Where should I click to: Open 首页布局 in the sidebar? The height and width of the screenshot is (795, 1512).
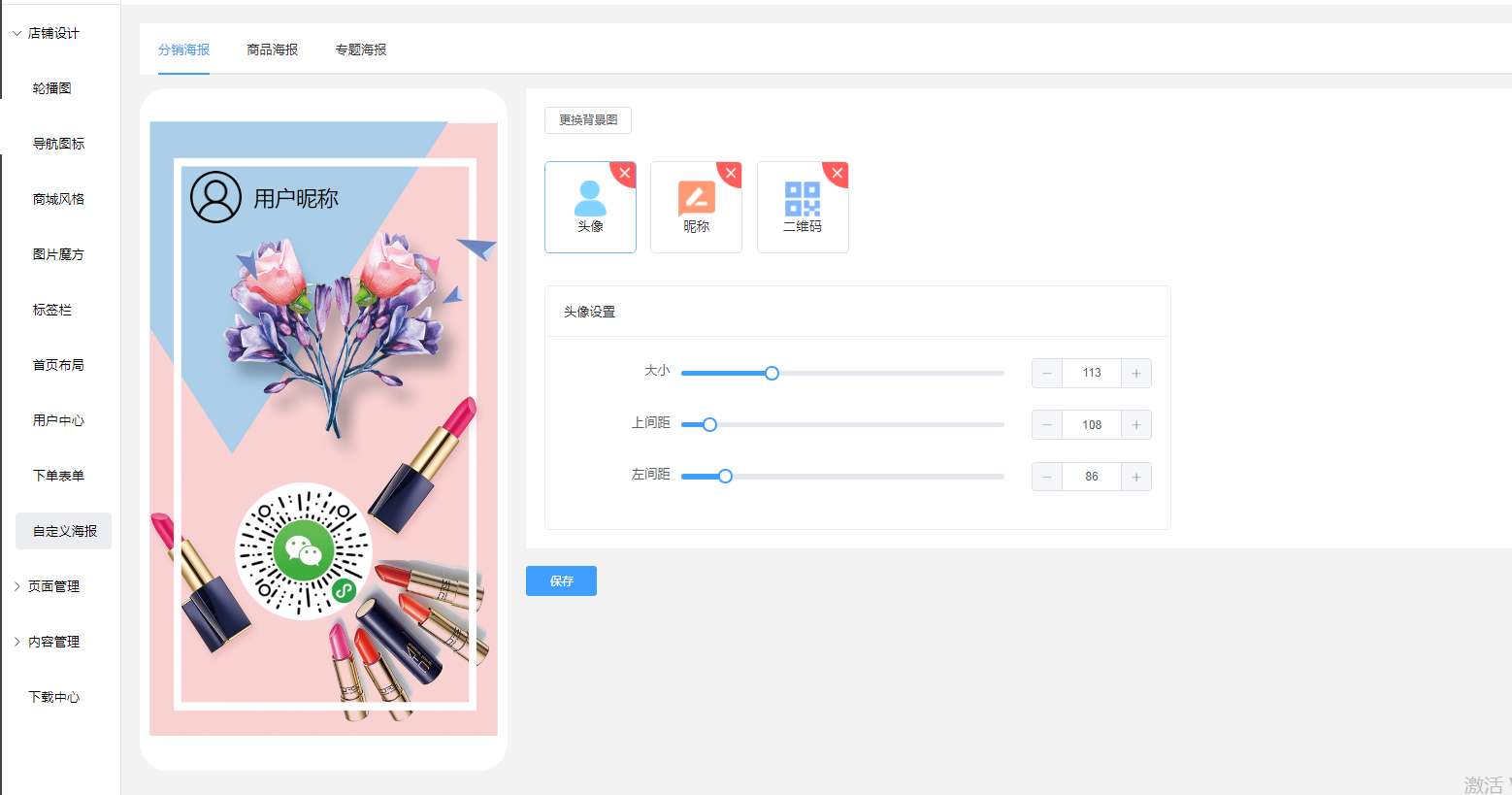[x=58, y=365]
